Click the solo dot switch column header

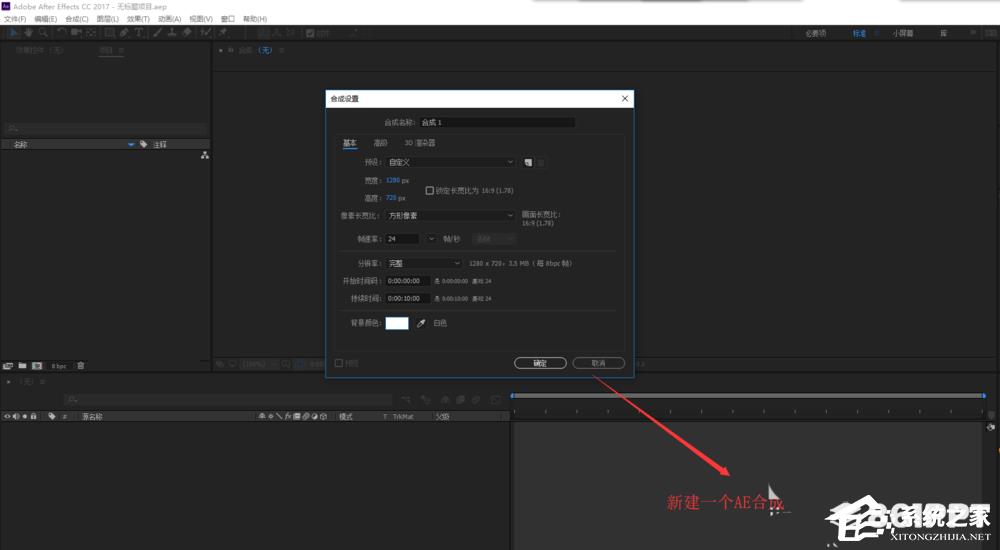25,416
